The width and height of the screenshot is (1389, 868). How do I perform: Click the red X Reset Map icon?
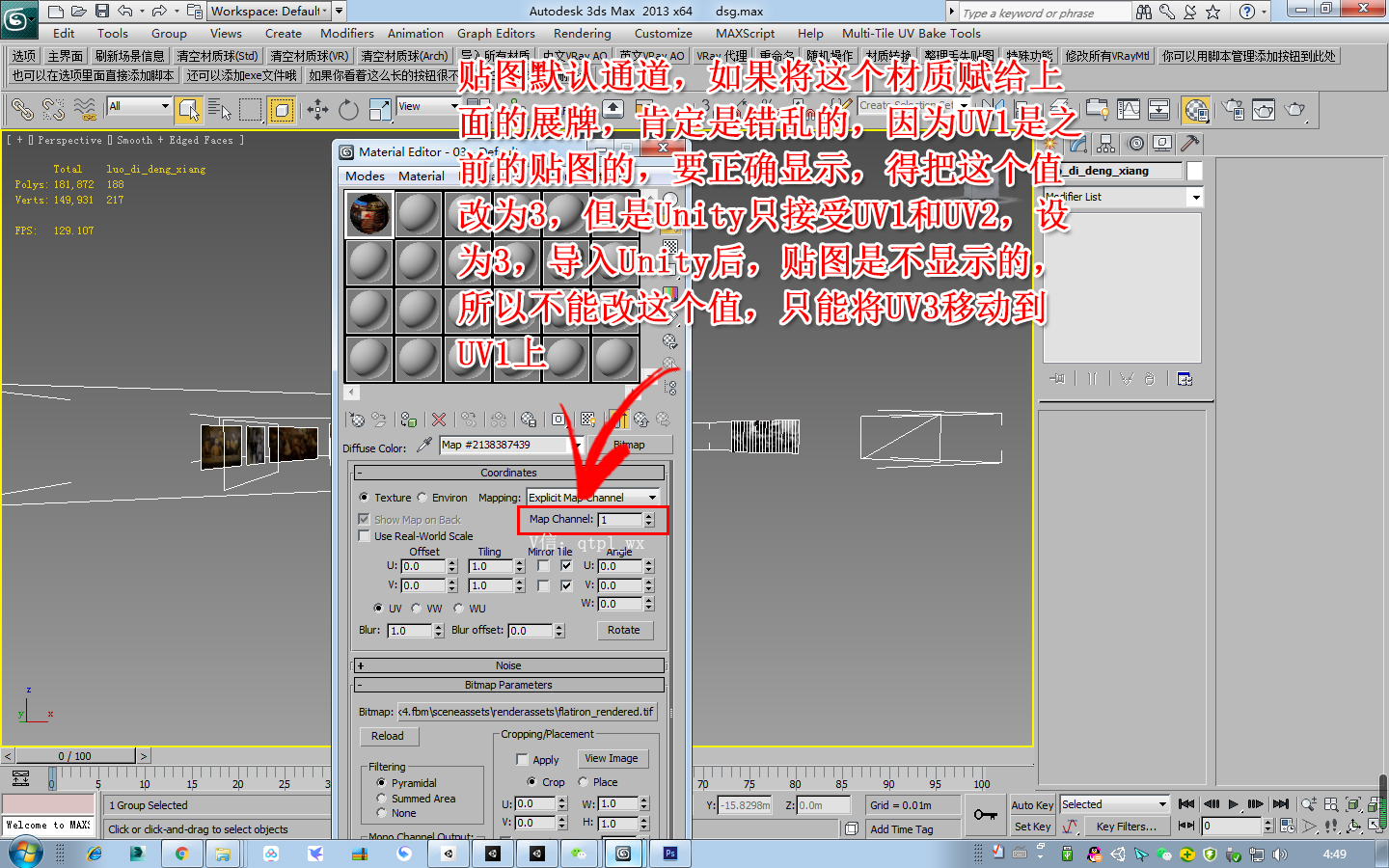coord(439,420)
